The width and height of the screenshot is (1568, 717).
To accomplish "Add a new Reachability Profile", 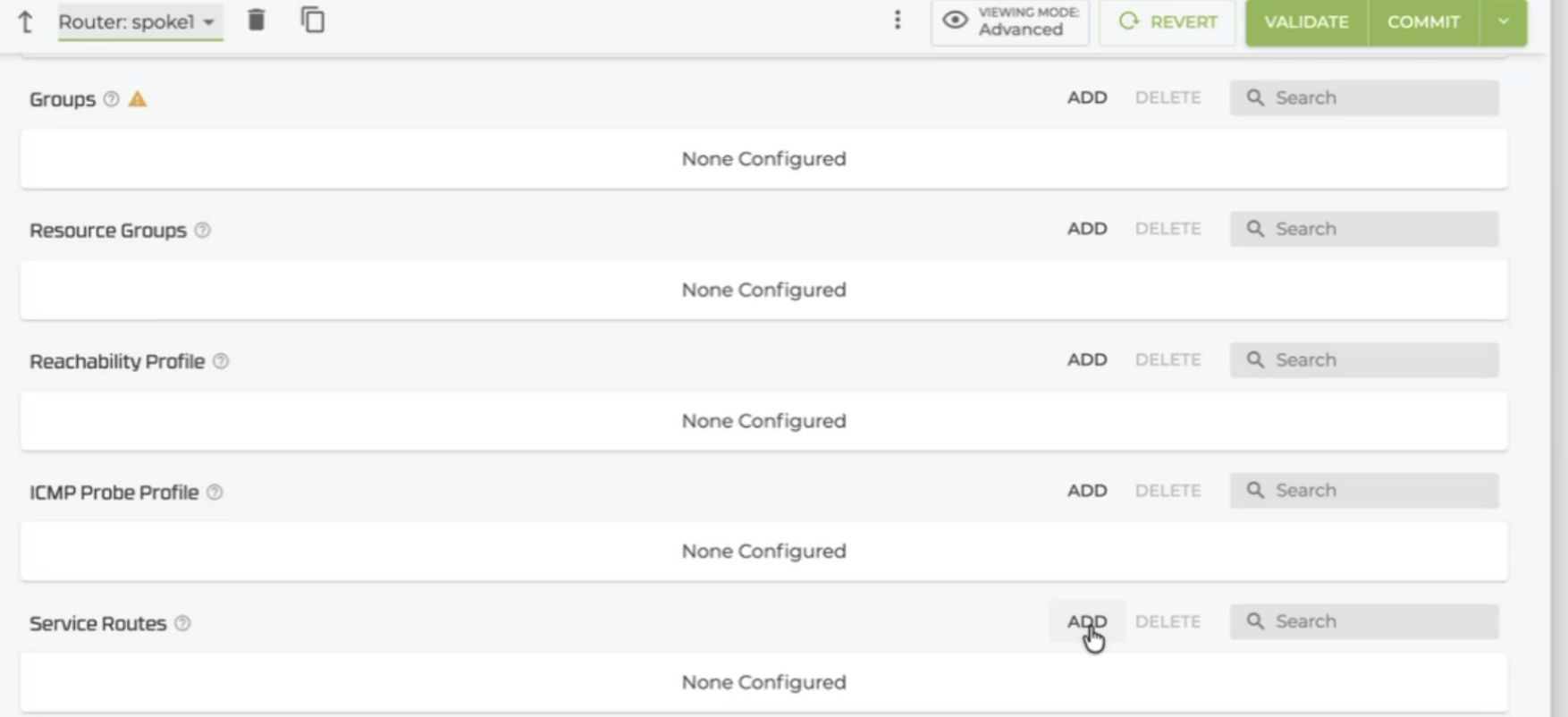I will (1087, 359).
